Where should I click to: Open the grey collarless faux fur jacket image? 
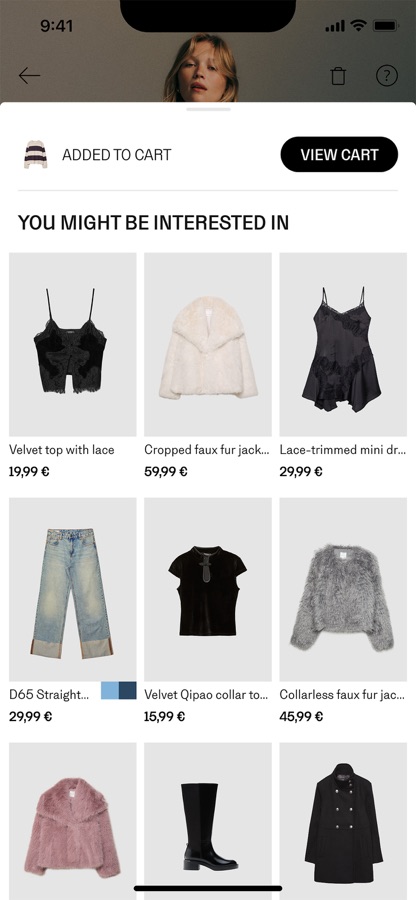[x=343, y=589]
